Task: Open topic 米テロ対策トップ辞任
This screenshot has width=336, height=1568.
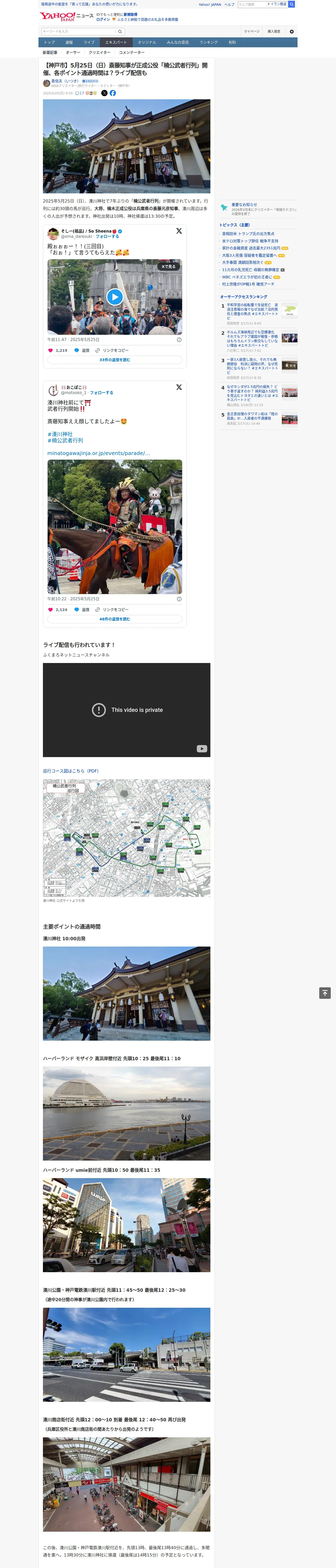Action: (250, 241)
